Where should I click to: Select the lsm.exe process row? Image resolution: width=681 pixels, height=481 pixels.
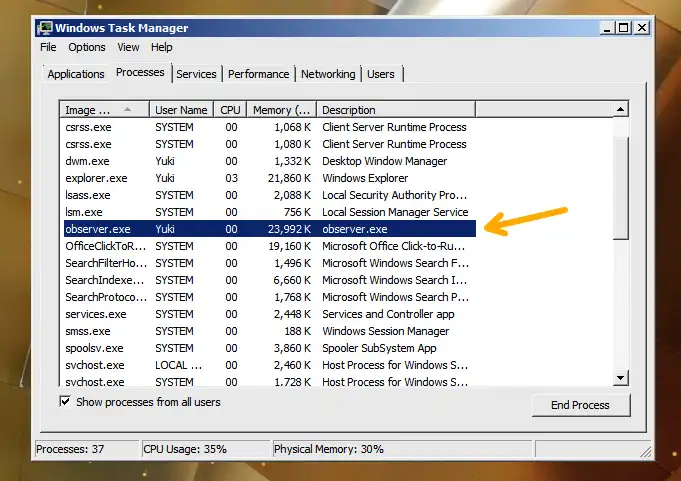(270, 212)
